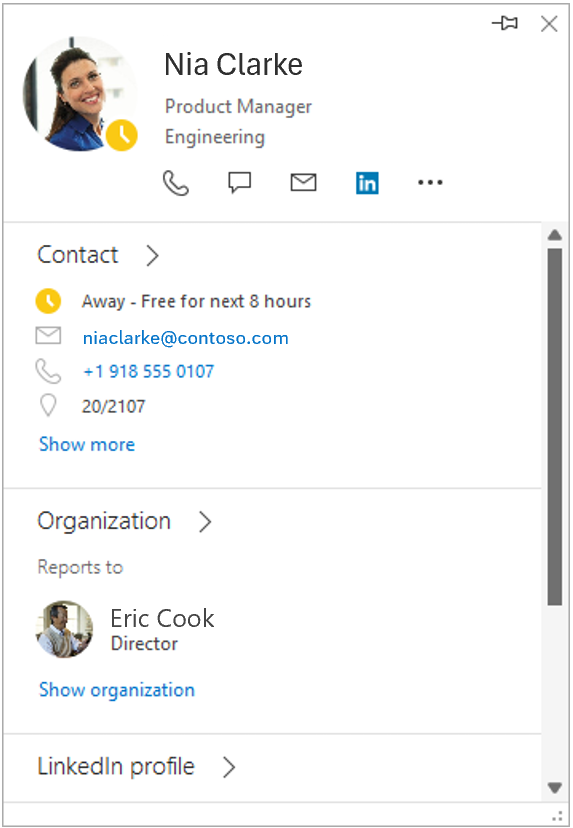
Task: Select the Engineering department text
Action: [214, 137]
